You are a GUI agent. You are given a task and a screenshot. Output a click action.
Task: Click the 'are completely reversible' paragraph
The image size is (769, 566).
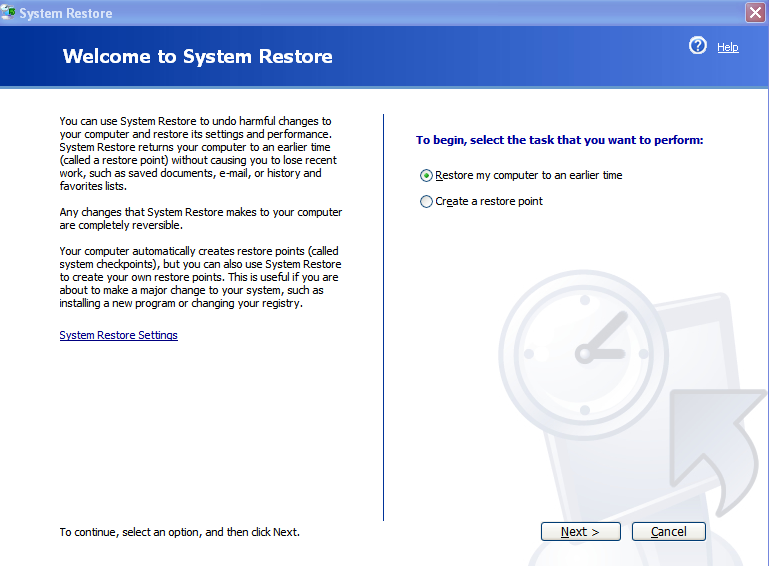coord(201,219)
